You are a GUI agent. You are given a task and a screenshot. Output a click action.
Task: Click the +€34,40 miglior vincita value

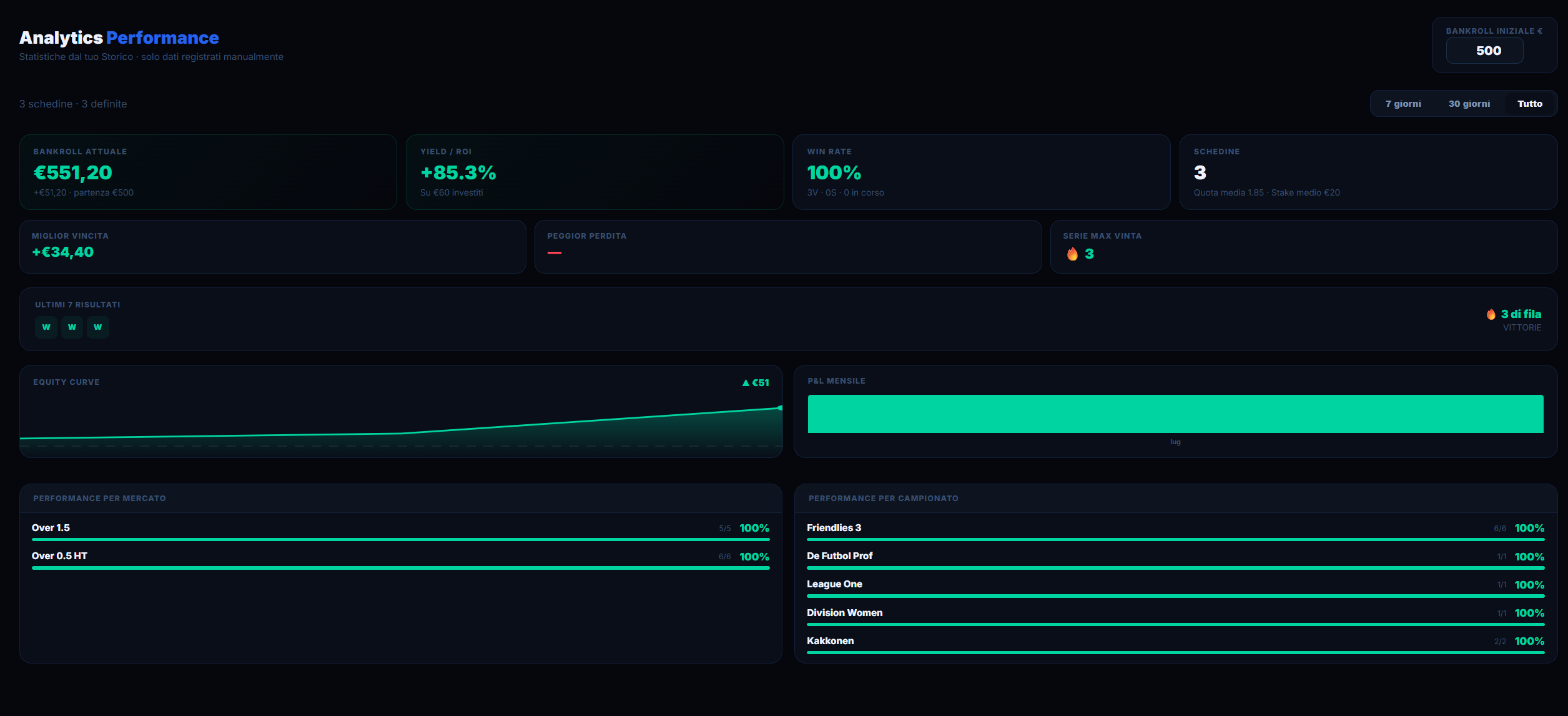(62, 252)
